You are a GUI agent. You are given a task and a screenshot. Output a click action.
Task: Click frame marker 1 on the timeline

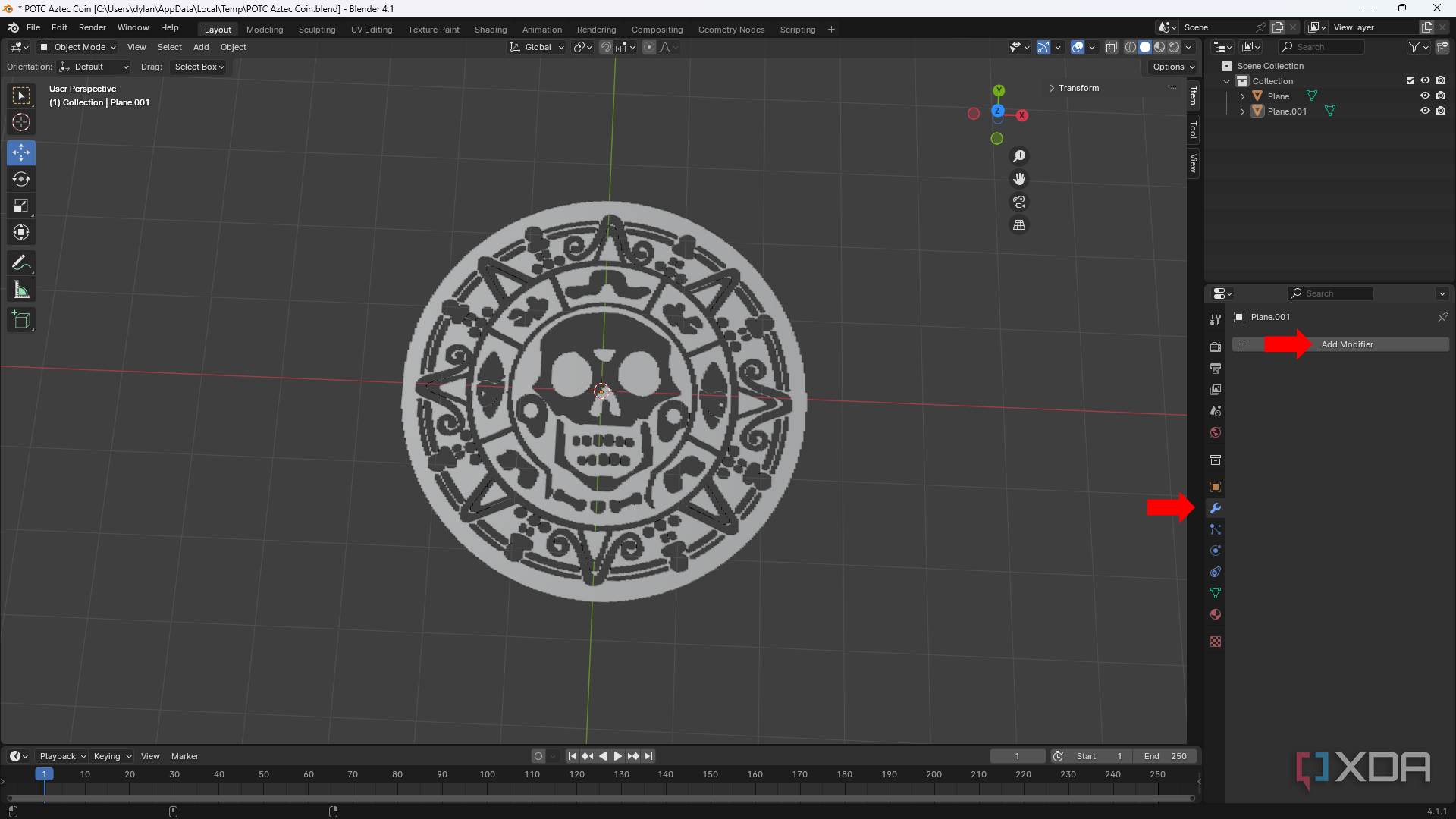[44, 773]
